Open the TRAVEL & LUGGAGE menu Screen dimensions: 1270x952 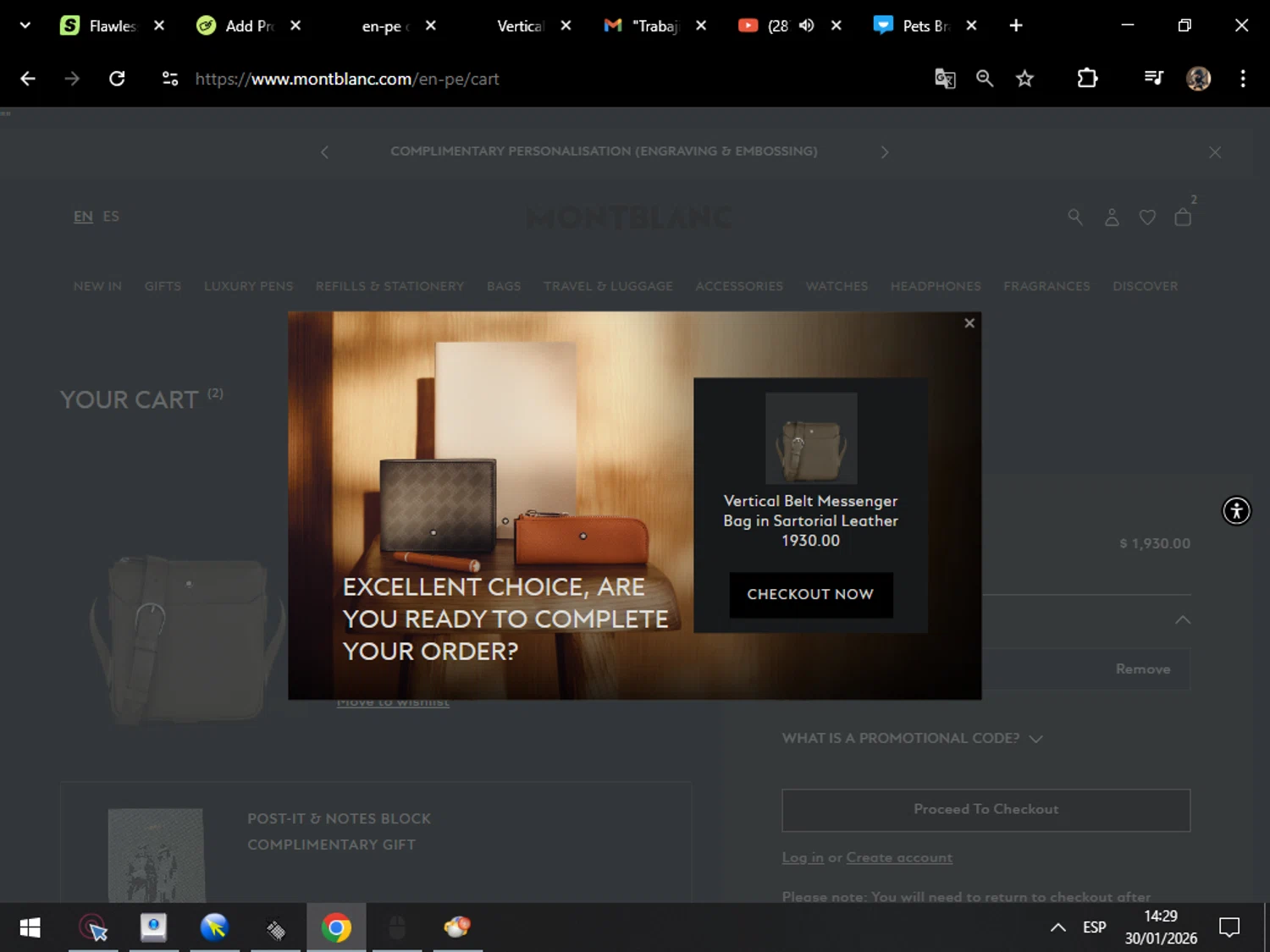click(608, 286)
